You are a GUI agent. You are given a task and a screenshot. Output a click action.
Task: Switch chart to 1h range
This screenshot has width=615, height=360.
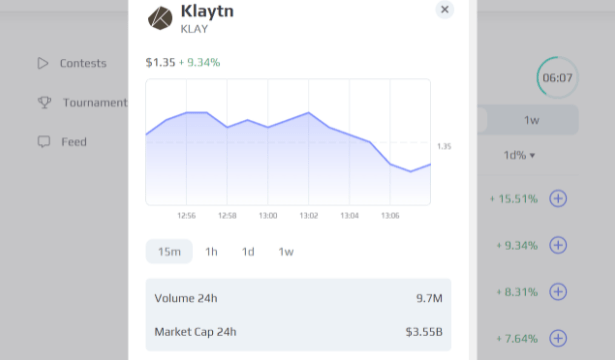pyautogui.click(x=211, y=251)
